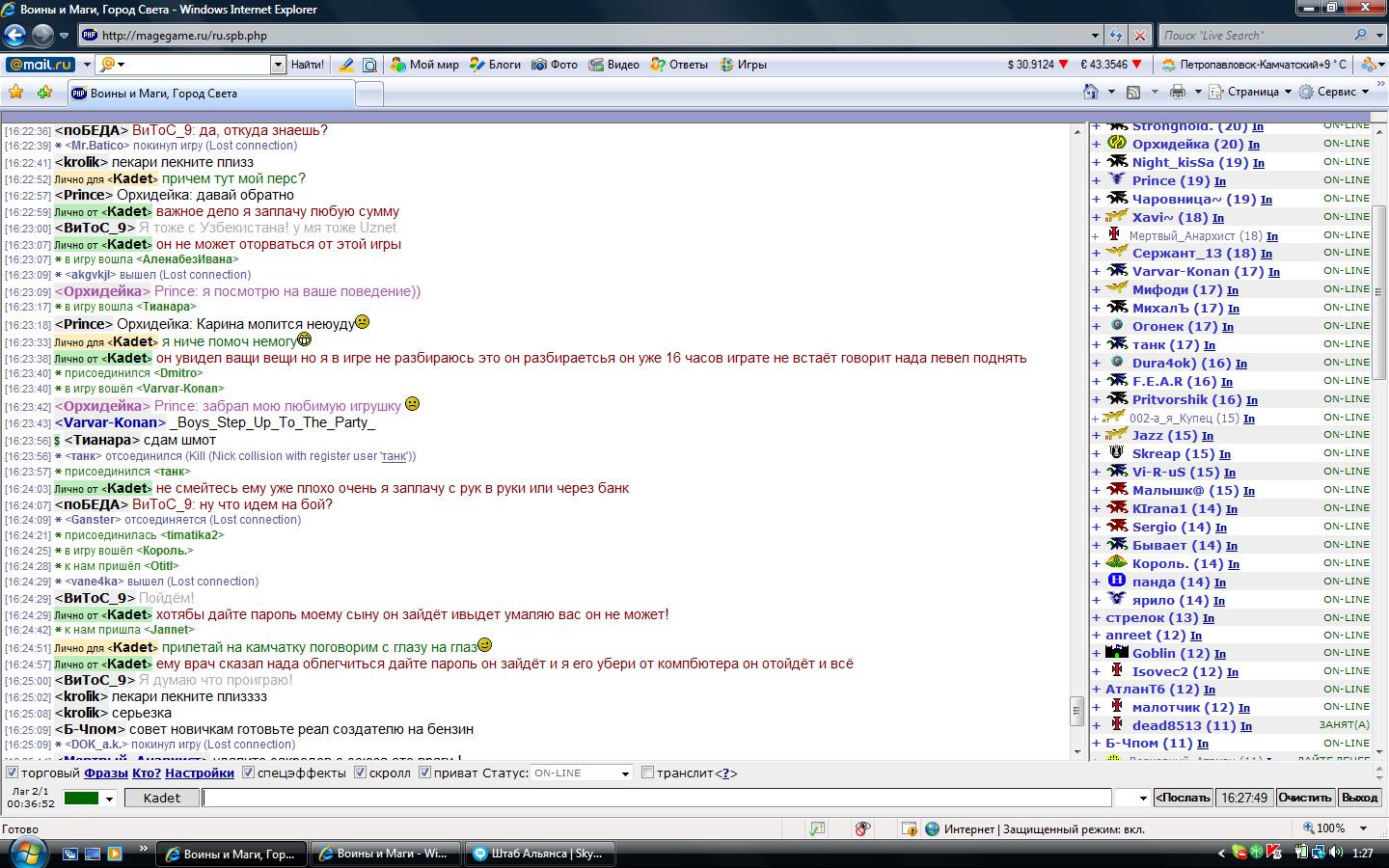This screenshot has width=1389, height=868.
Task: Click the IE Back navigation arrow
Action: click(14, 36)
